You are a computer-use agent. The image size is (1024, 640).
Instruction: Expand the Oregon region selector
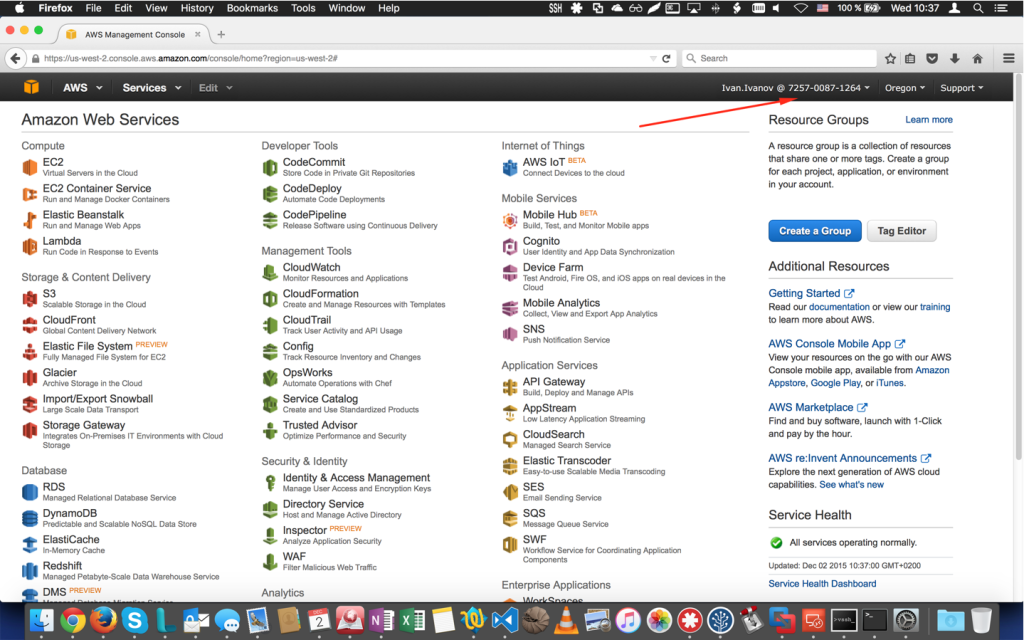904,88
